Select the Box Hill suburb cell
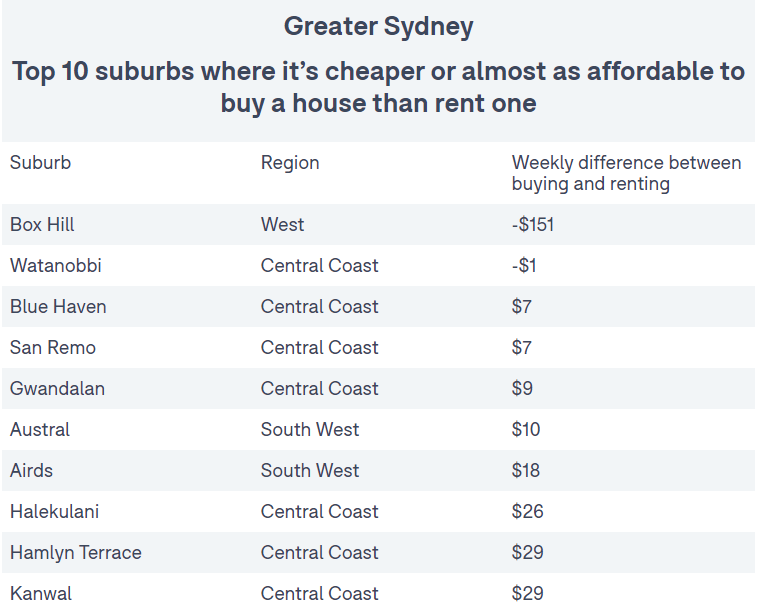Screen dimensions: 758x610 tap(42, 224)
